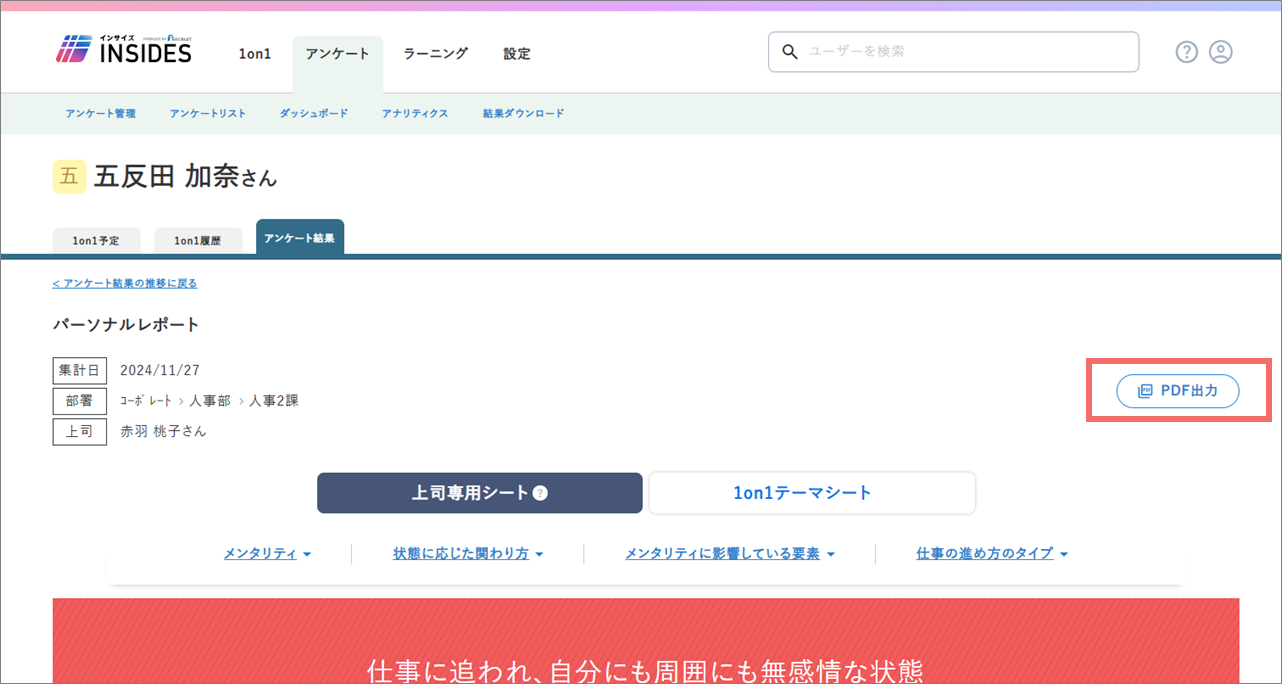Click the パーソナルレポート heading
This screenshot has height=684, width=1282.
tap(126, 325)
